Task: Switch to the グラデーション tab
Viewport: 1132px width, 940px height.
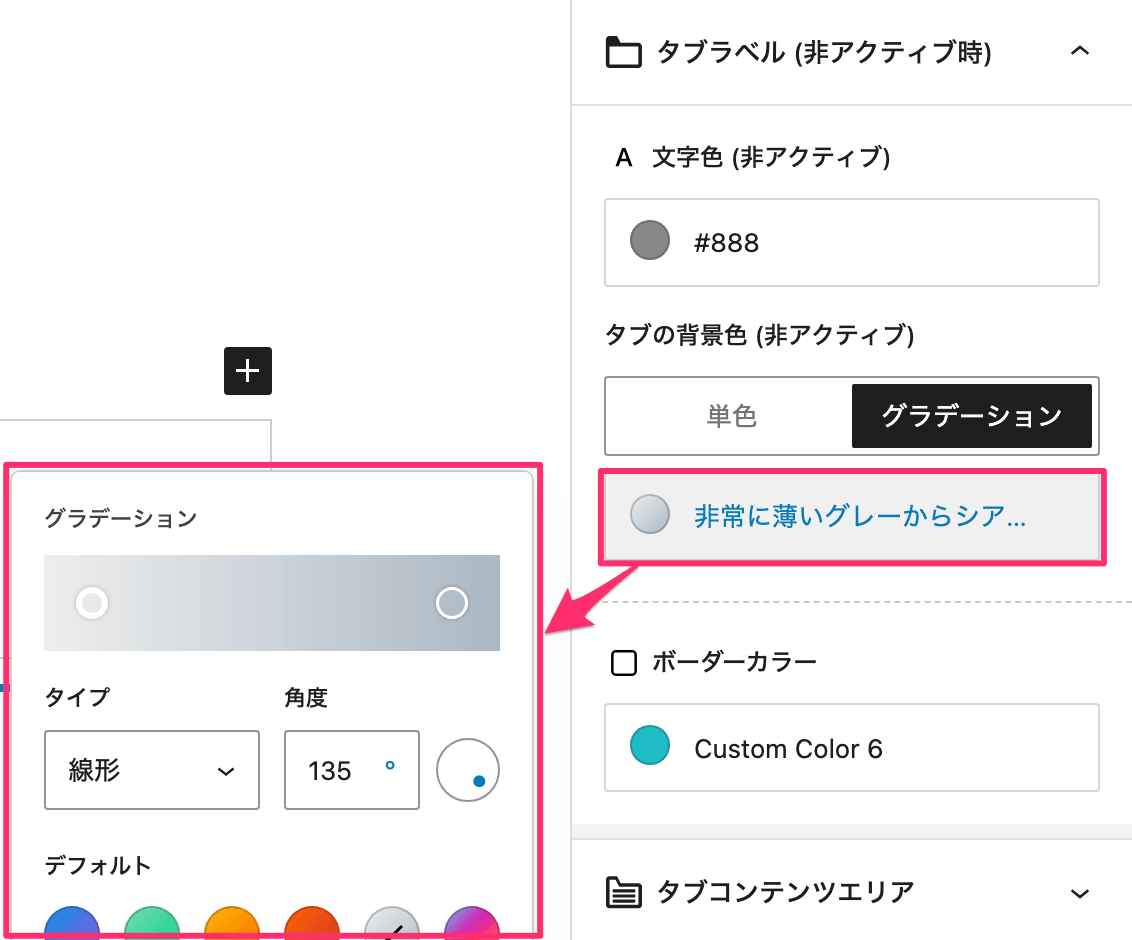Action: tap(970, 416)
